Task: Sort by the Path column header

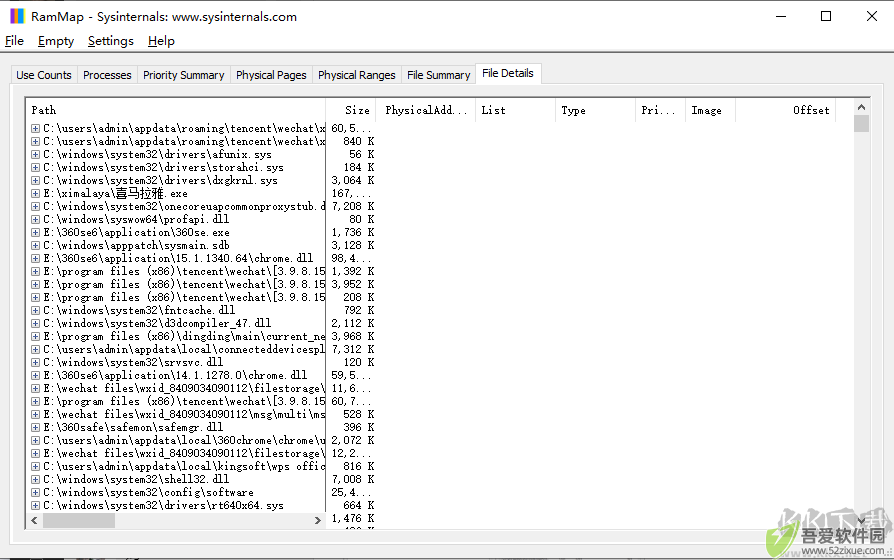Action: 176,110
